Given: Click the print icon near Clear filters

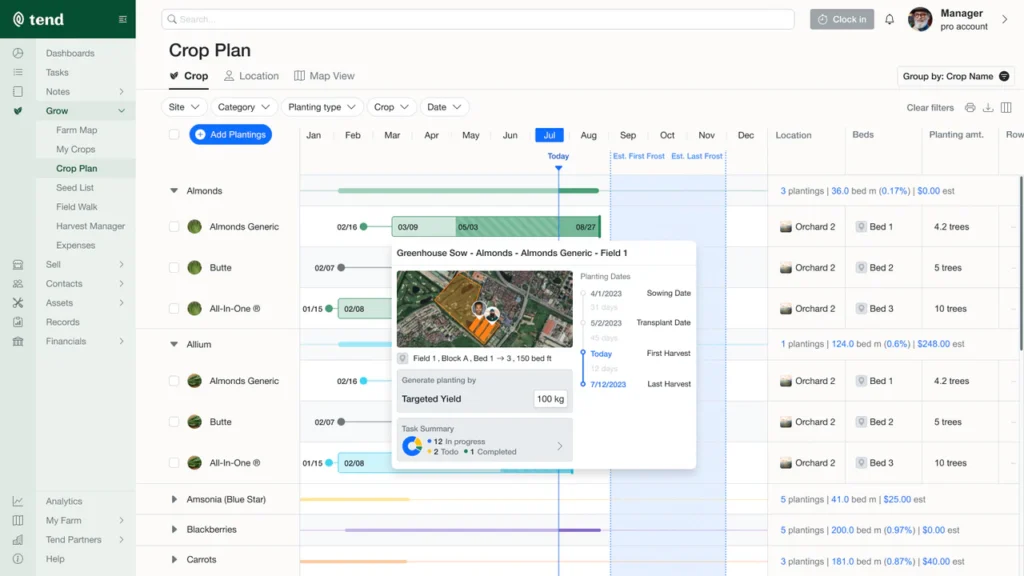Looking at the screenshot, I should [x=969, y=108].
